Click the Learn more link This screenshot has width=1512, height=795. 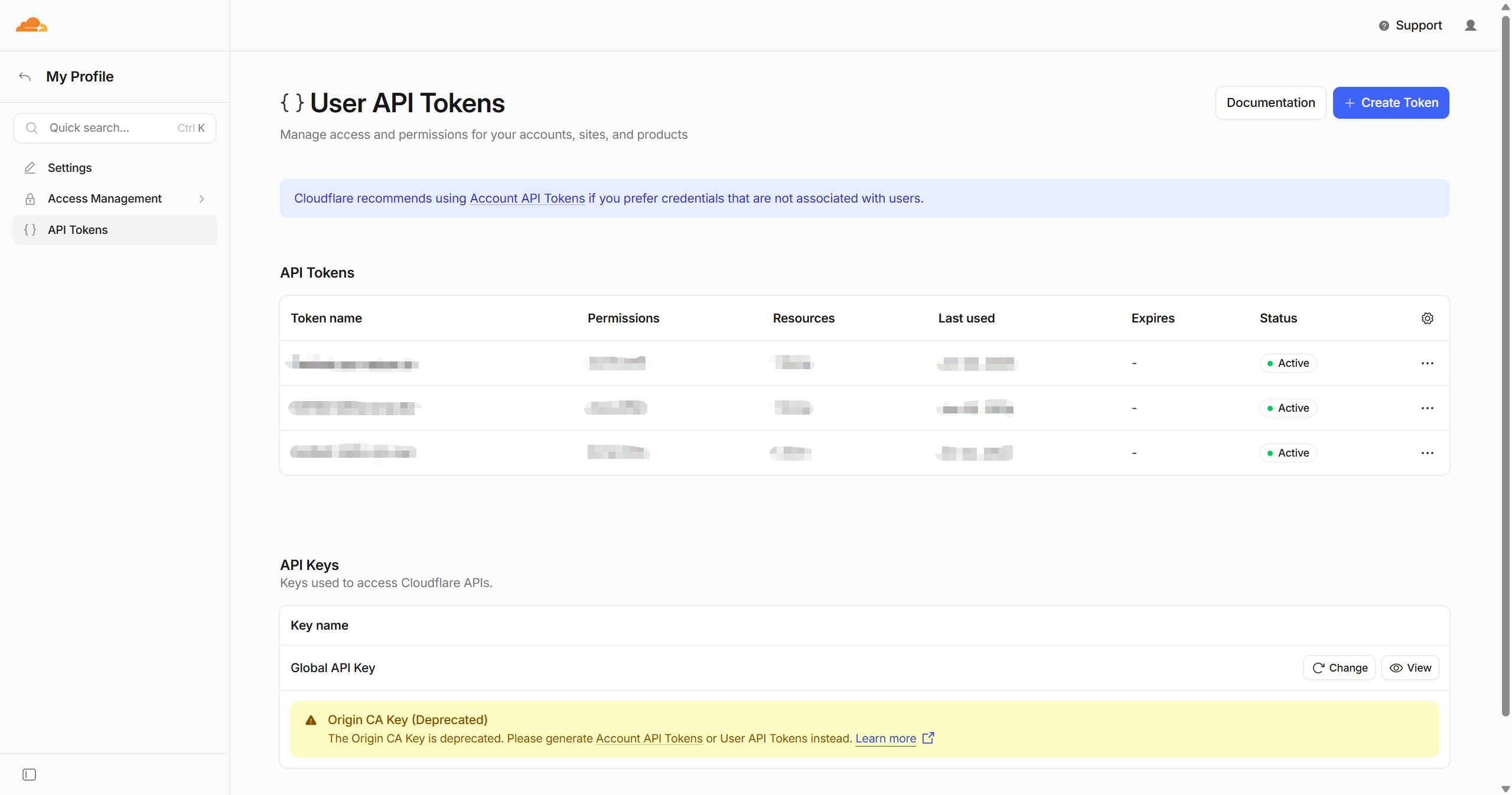886,738
